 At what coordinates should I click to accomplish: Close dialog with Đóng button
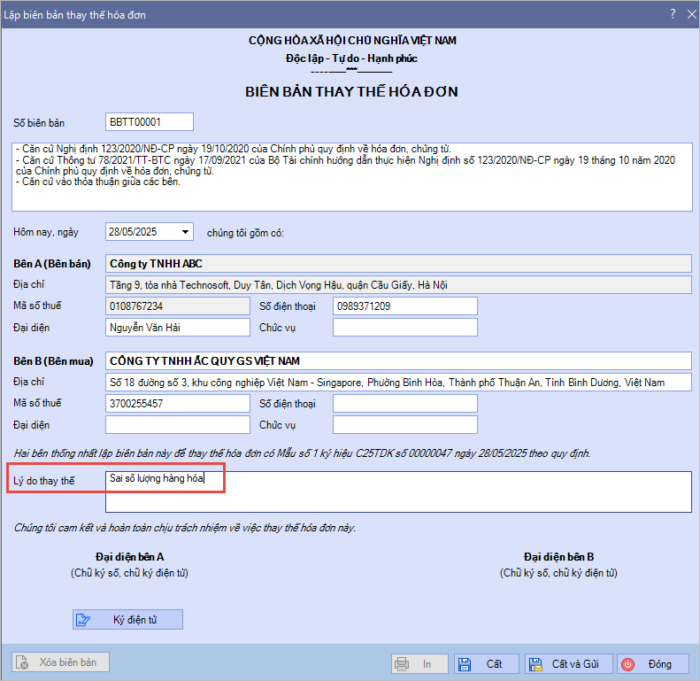pos(648,663)
